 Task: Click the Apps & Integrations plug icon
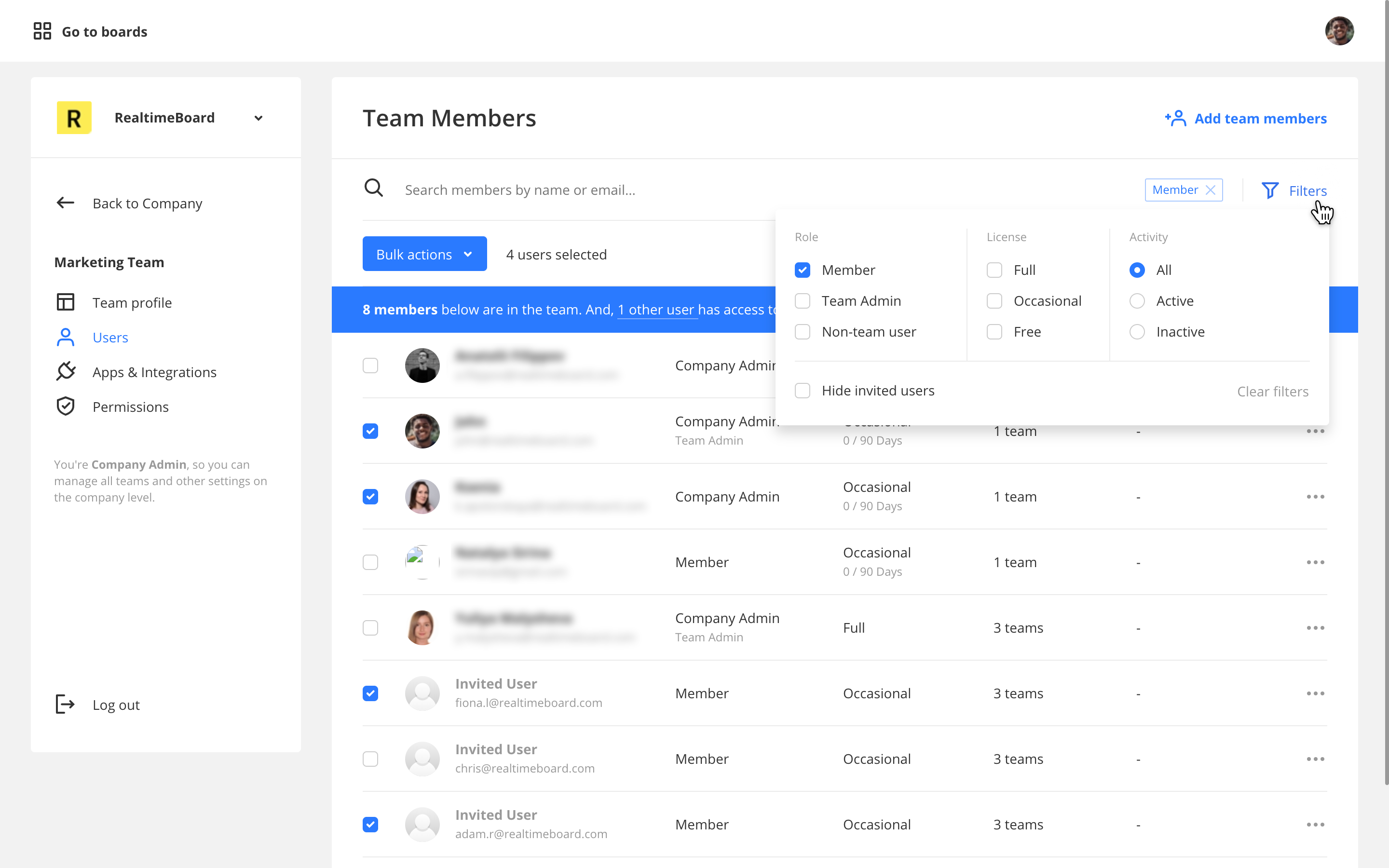(66, 371)
